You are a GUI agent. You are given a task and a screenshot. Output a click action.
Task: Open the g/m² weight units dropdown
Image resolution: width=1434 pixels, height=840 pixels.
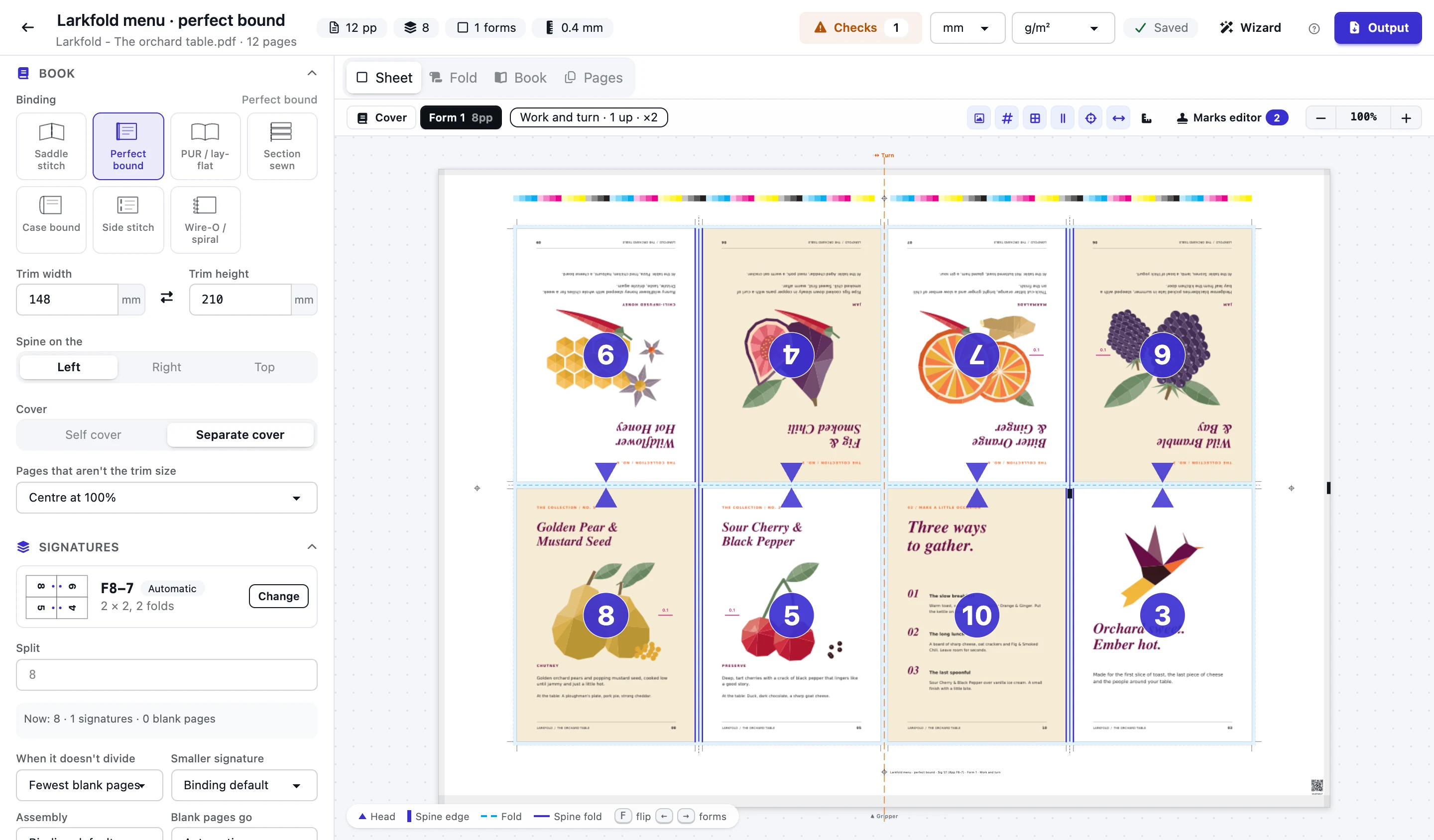[x=1063, y=28]
